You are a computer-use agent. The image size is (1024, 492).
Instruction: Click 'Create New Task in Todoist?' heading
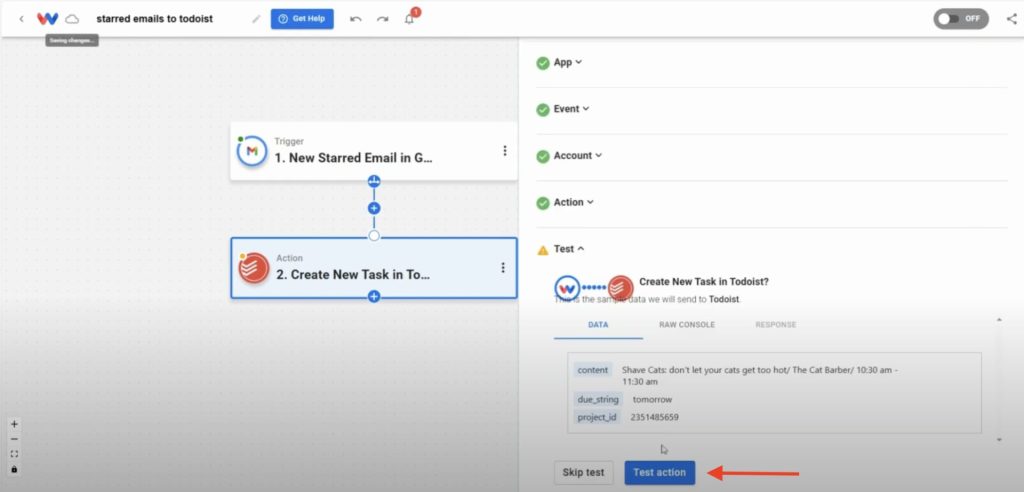tap(704, 282)
